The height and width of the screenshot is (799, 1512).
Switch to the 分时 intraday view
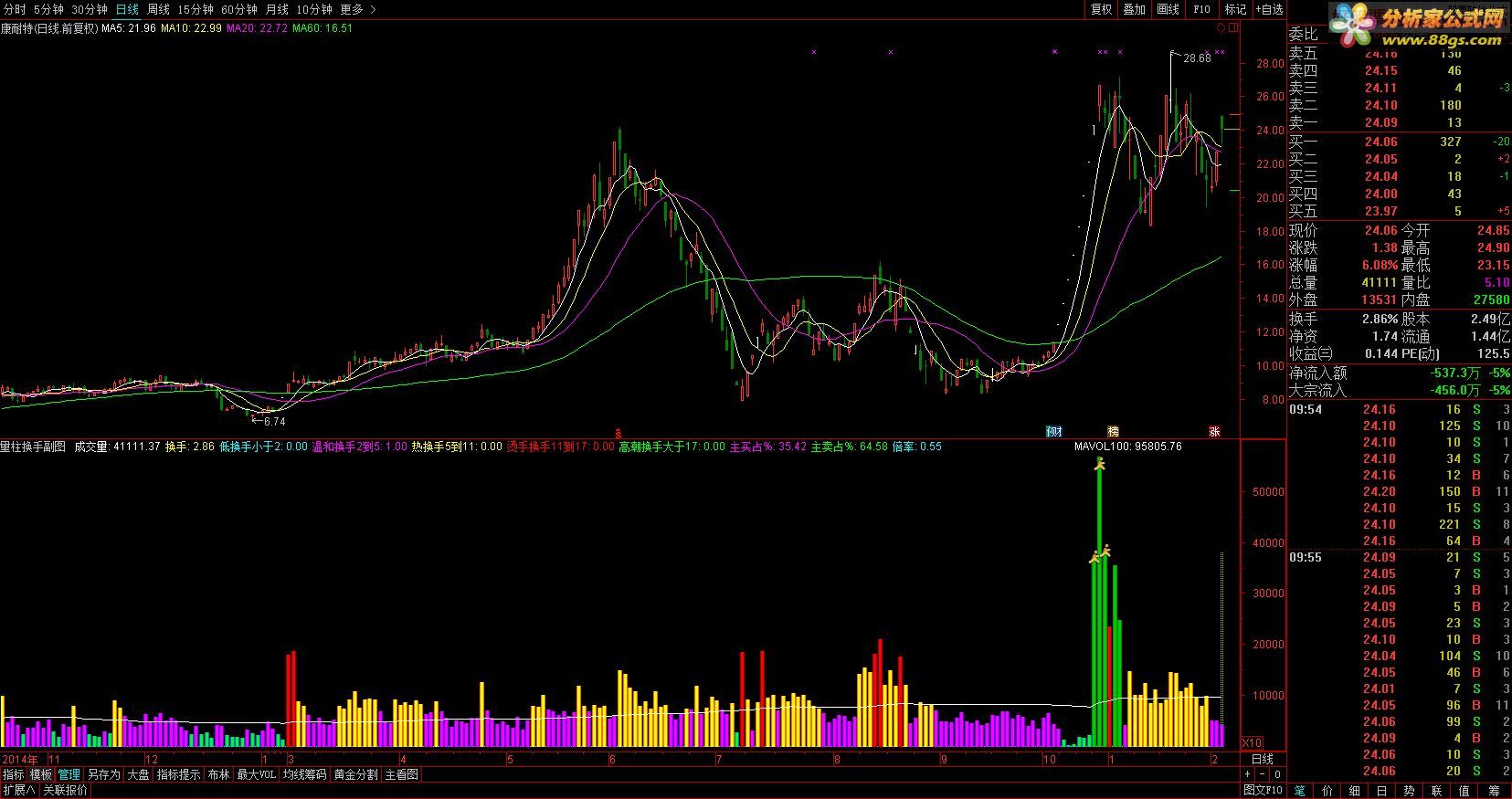[15, 9]
